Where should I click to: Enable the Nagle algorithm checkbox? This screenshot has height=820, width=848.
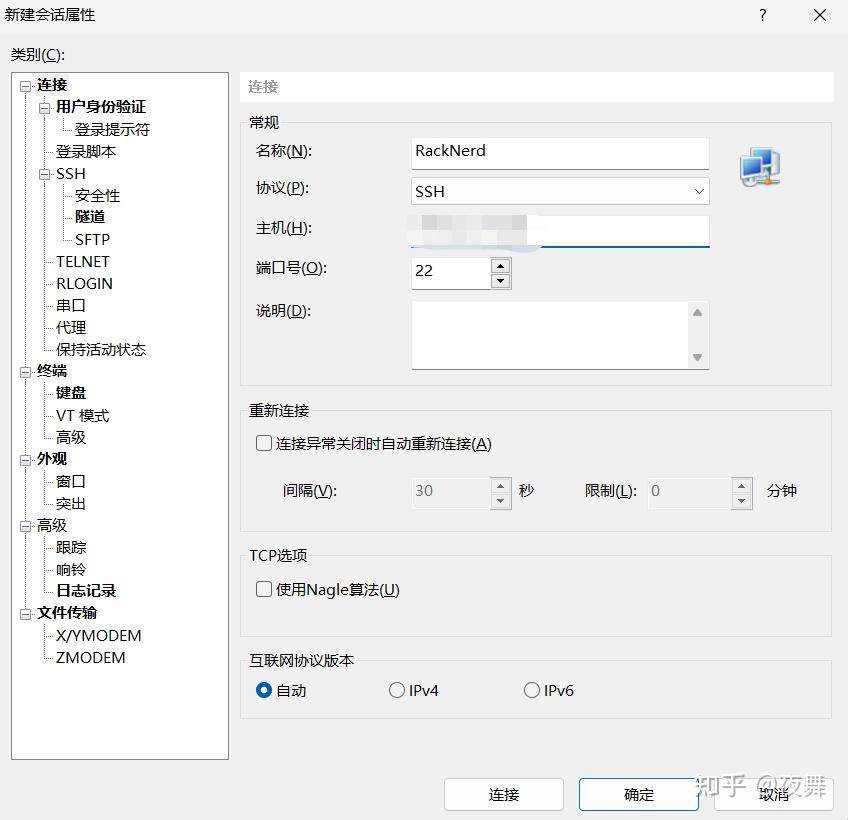(x=263, y=589)
